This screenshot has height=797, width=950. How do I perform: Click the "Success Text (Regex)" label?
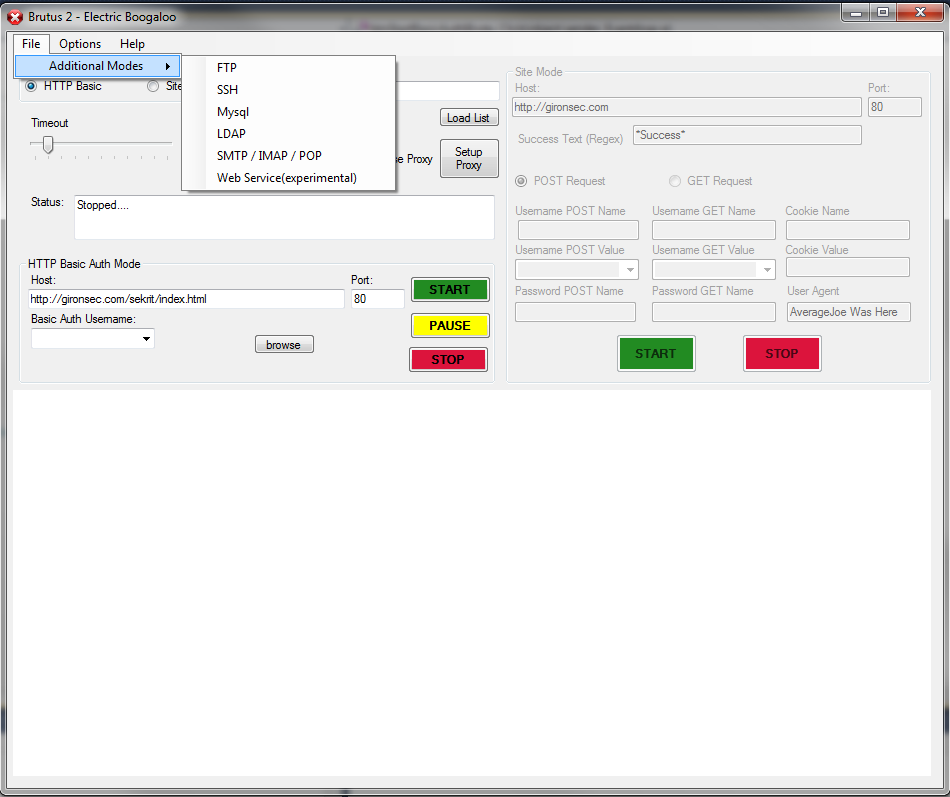click(571, 139)
